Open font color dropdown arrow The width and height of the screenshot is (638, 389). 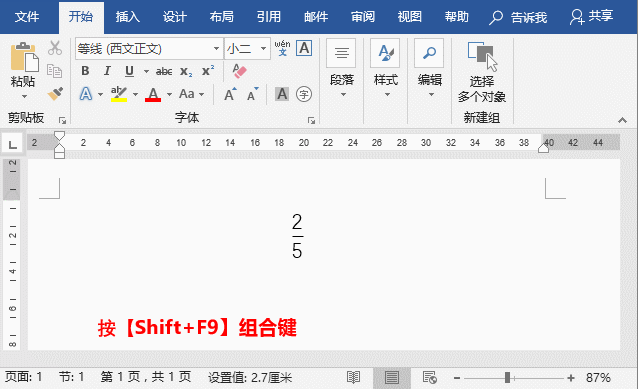[169, 94]
